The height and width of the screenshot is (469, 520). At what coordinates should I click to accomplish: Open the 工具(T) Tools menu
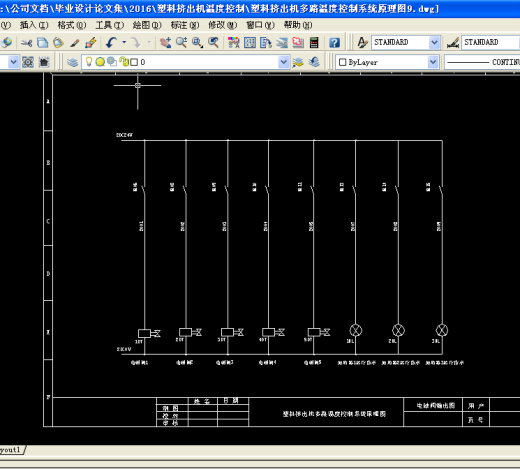click(x=110, y=25)
